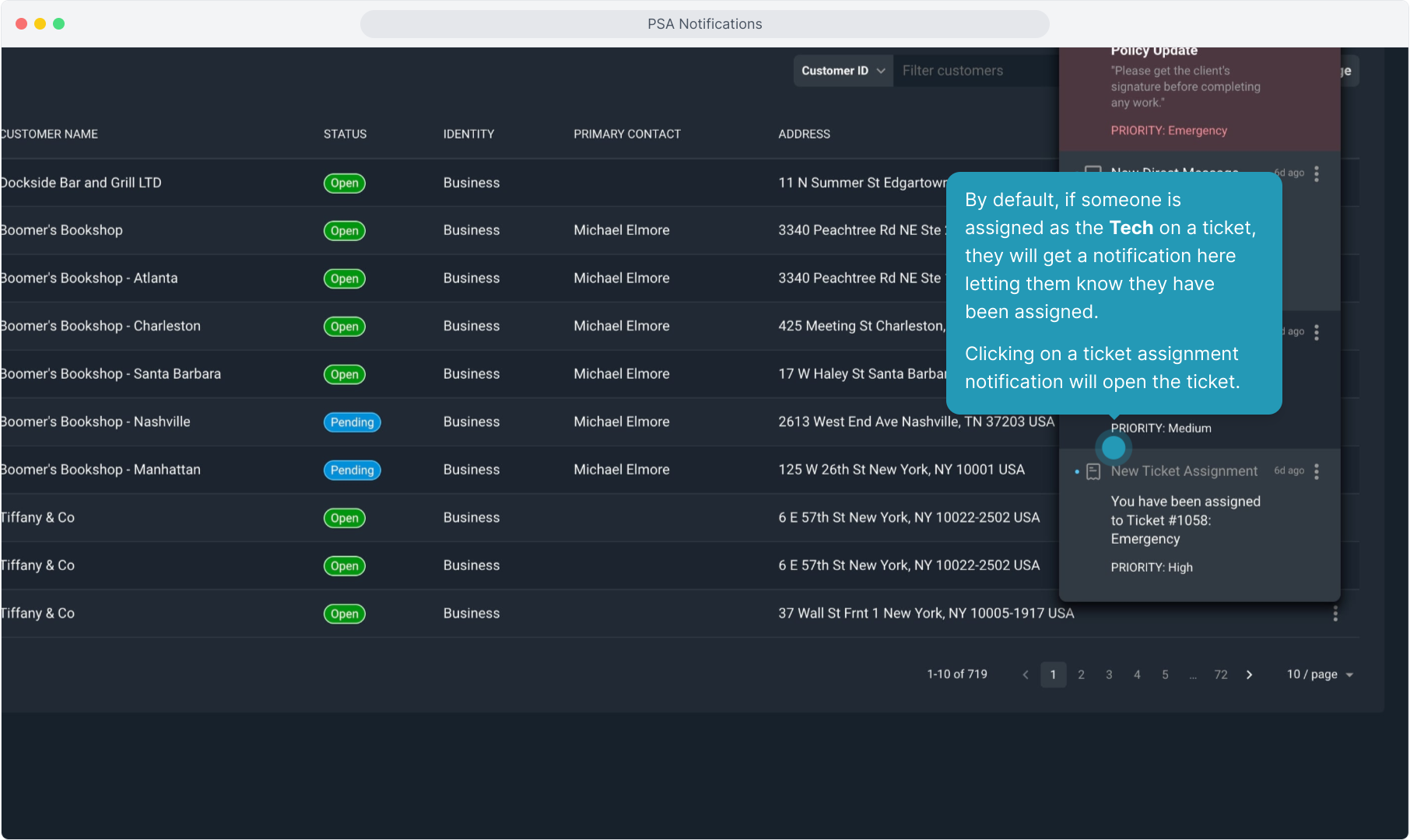Sort by the STATUS column header
The image size is (1410, 840).
(x=345, y=134)
